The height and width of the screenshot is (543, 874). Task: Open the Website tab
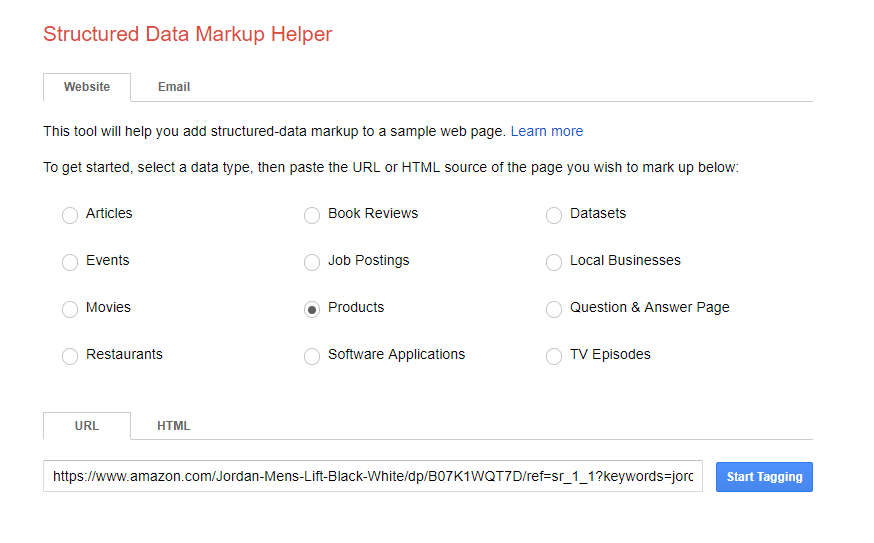pos(87,87)
